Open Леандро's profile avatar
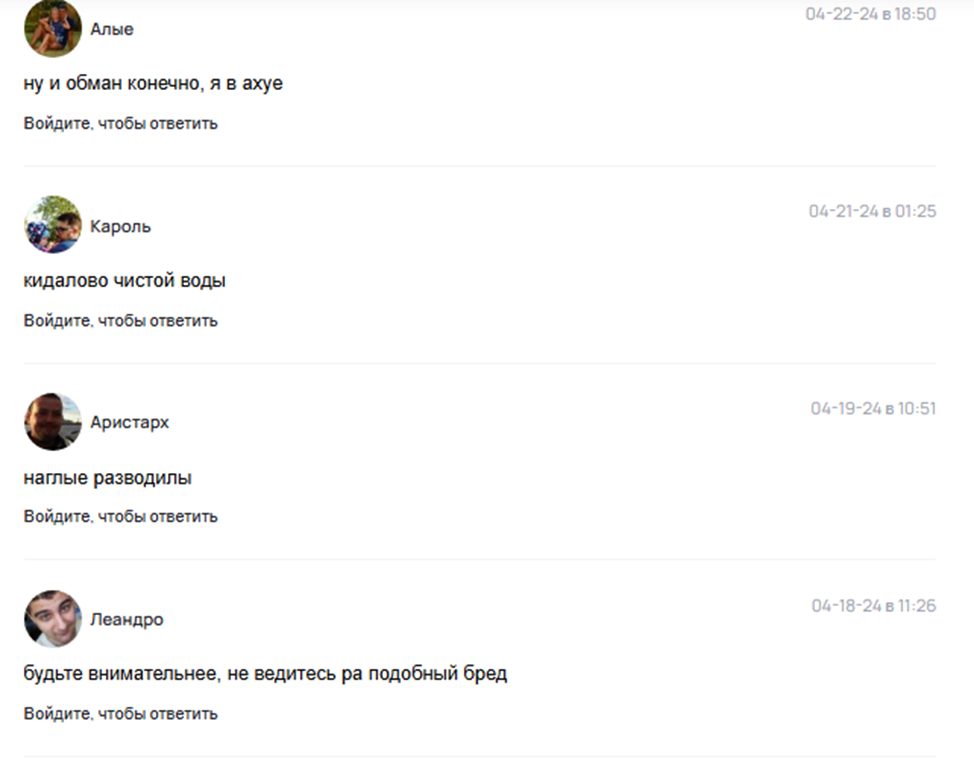 [x=53, y=619]
